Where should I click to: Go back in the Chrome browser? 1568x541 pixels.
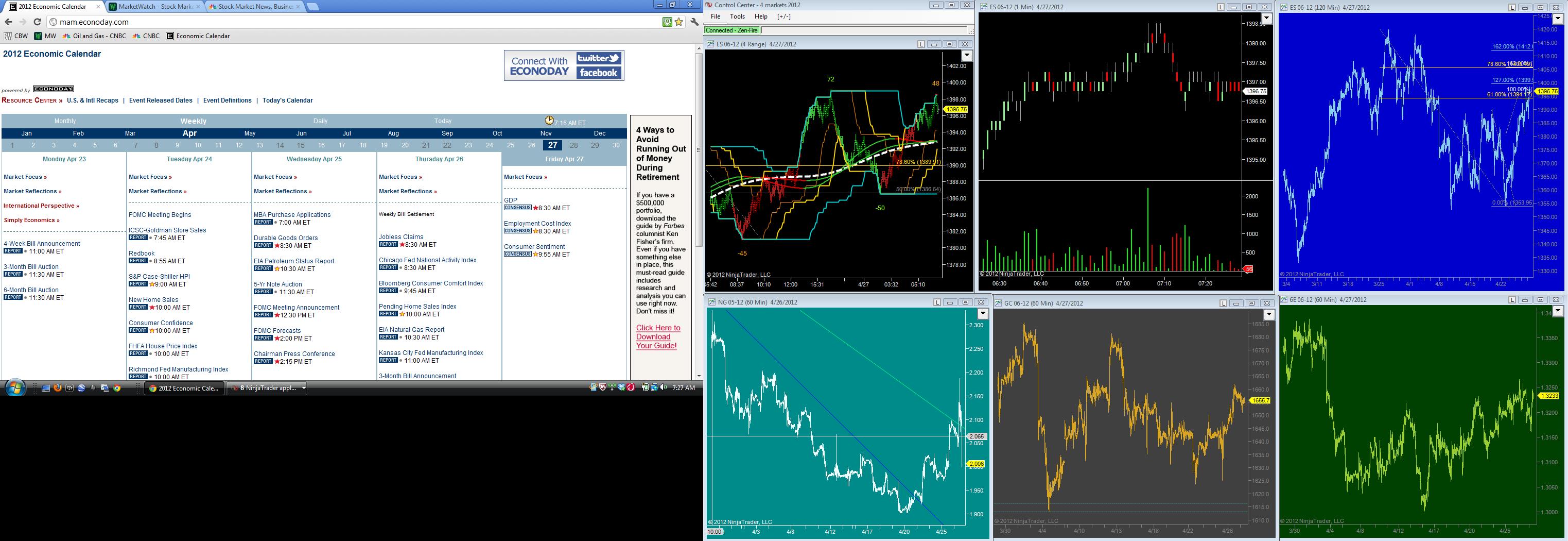(x=9, y=22)
